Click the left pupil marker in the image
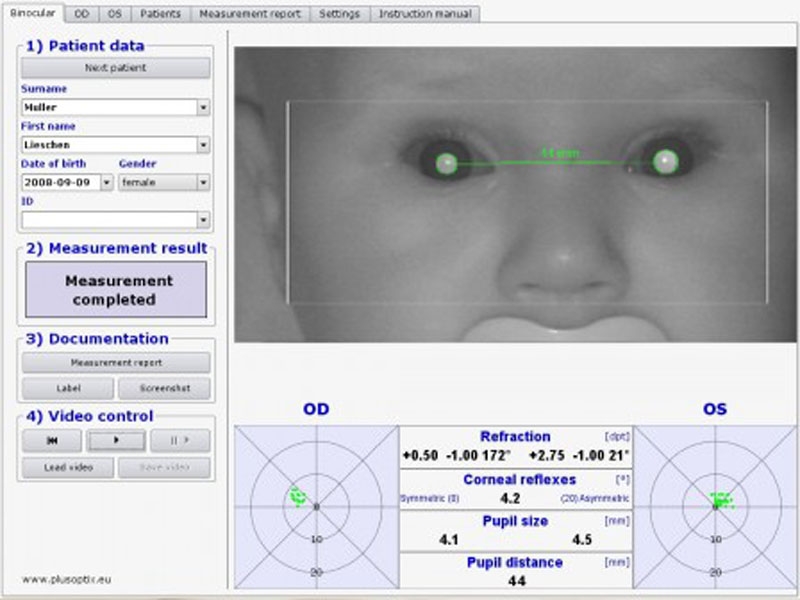The width and height of the screenshot is (800, 600). tap(447, 163)
